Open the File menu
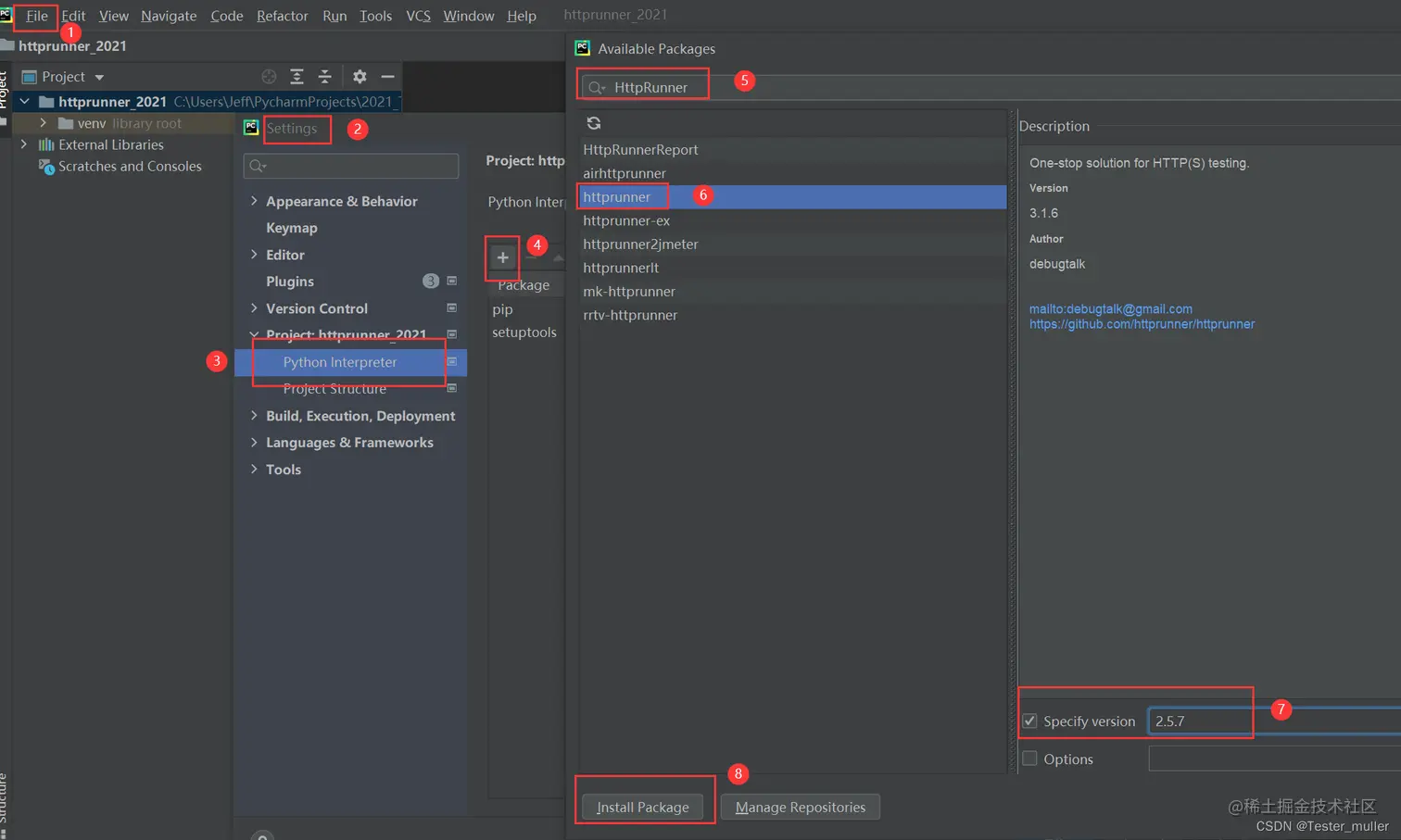 pyautogui.click(x=37, y=16)
